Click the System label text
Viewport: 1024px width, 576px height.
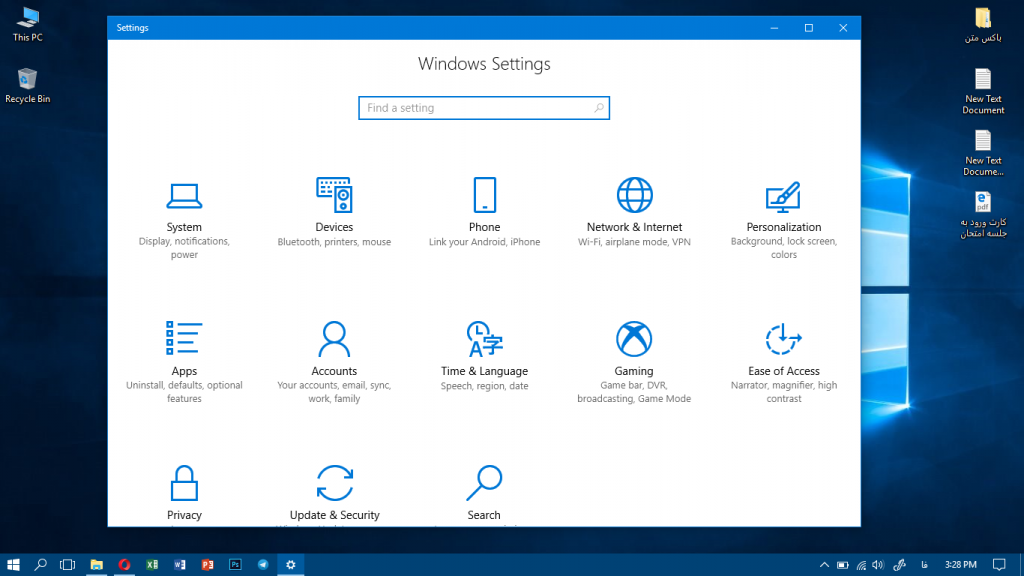point(184,227)
